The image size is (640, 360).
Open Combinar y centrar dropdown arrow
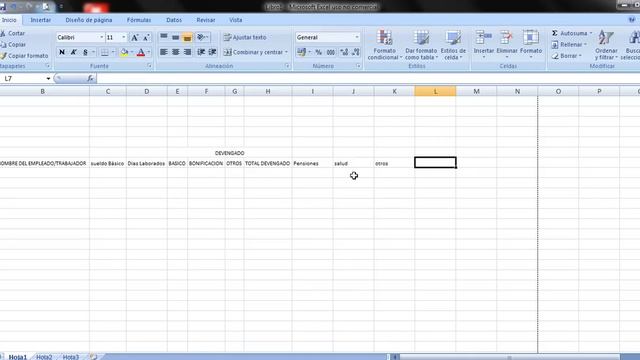287,52
